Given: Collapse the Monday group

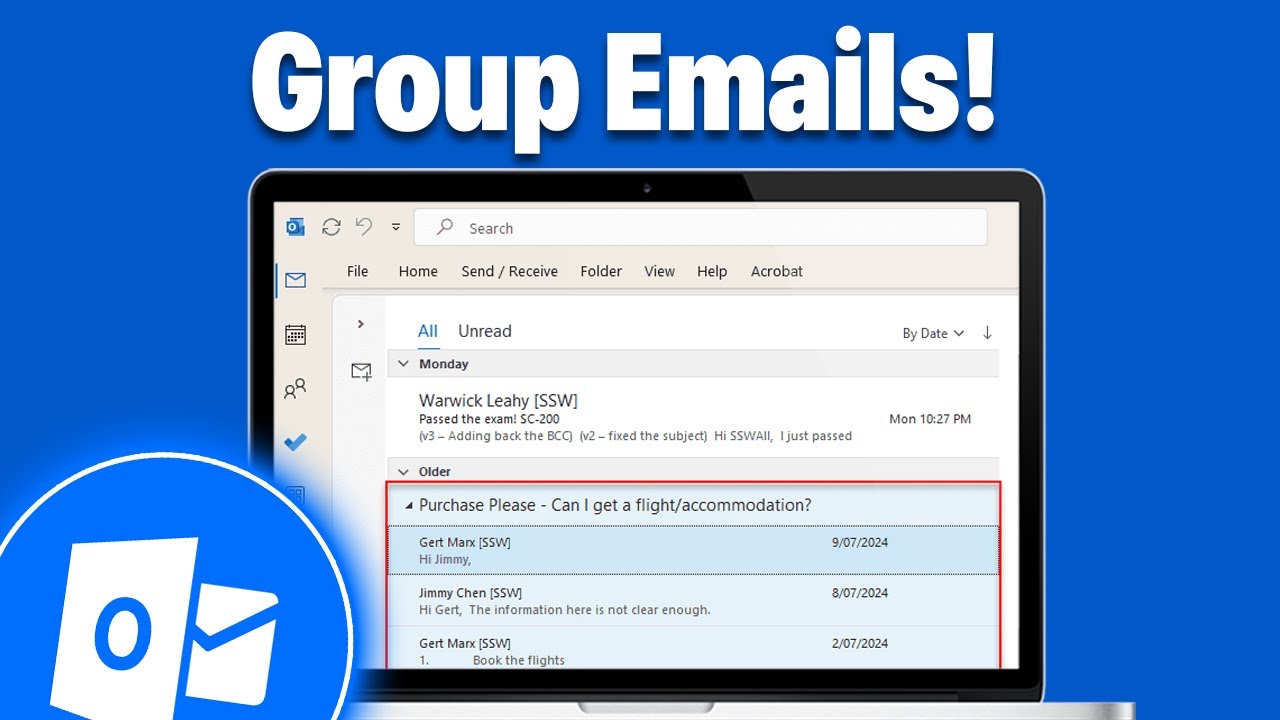Looking at the screenshot, I should click(x=404, y=364).
